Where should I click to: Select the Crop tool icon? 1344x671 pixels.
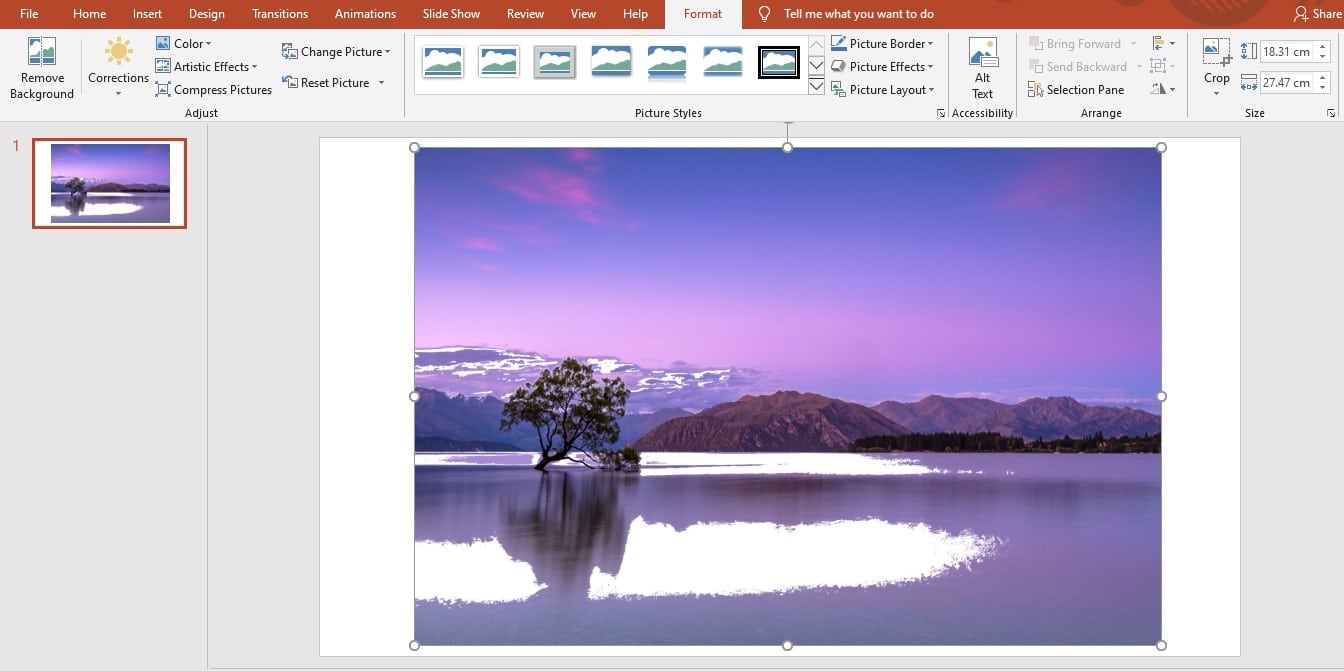coord(1216,53)
